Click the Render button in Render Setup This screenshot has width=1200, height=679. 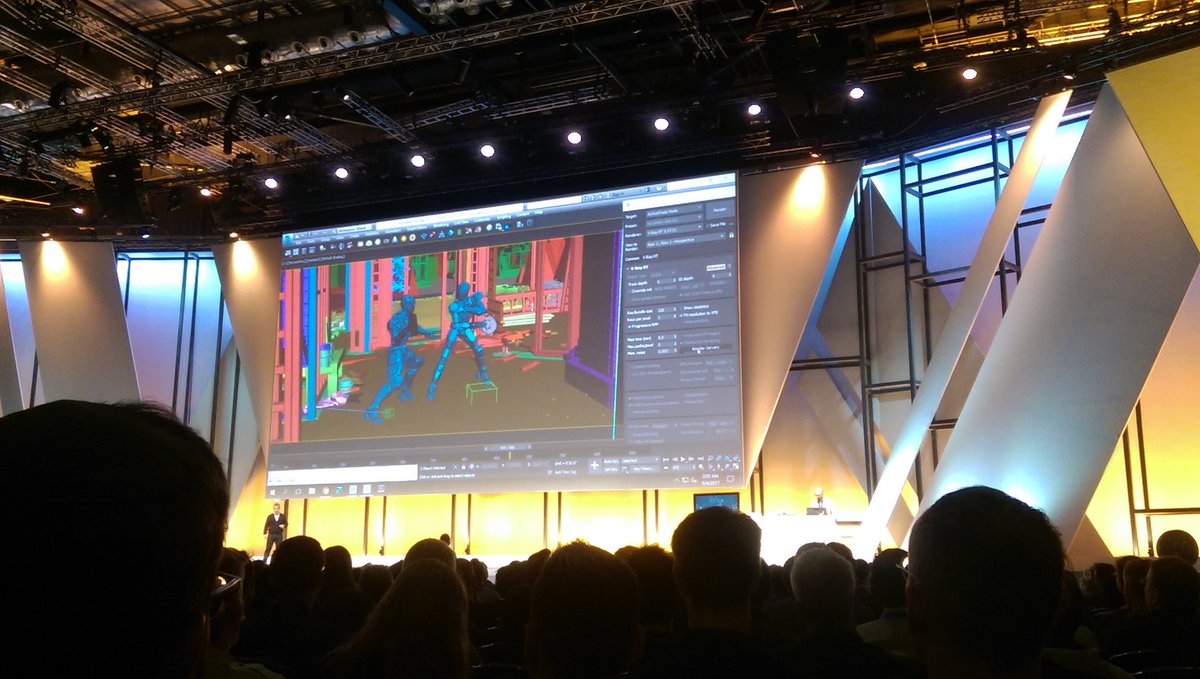tap(720, 210)
